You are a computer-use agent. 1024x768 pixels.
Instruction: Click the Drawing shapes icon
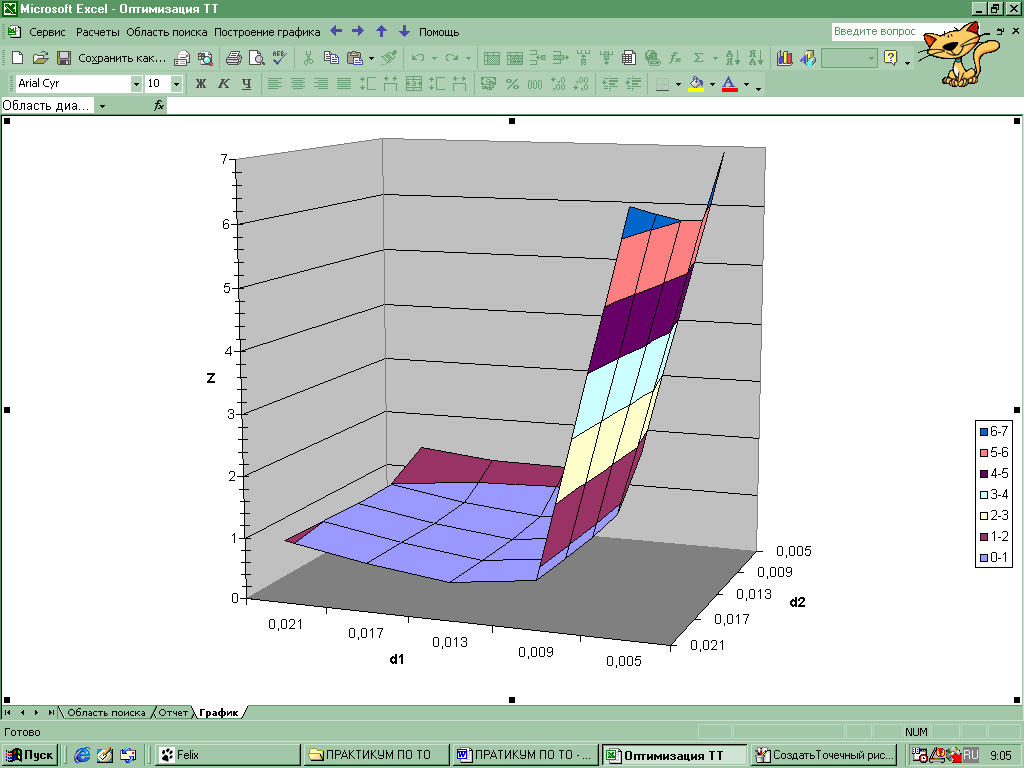808,58
